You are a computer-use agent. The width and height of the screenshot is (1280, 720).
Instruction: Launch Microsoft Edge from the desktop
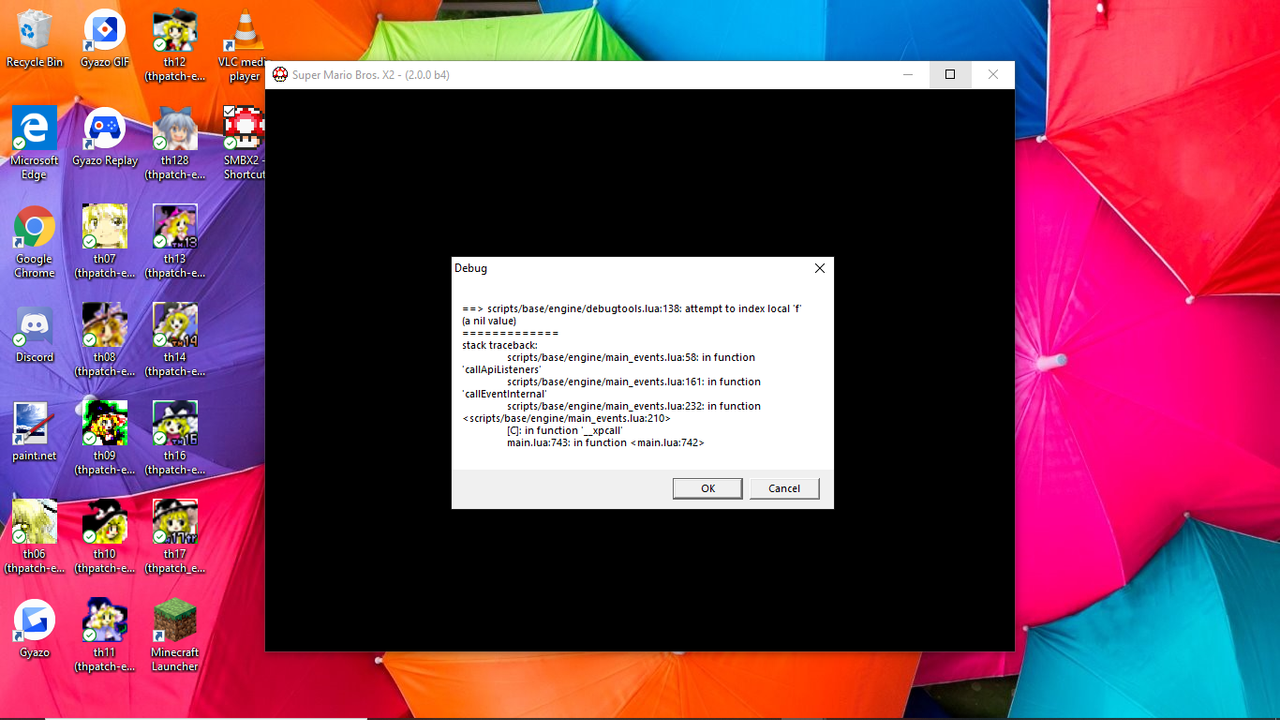[x=34, y=144]
